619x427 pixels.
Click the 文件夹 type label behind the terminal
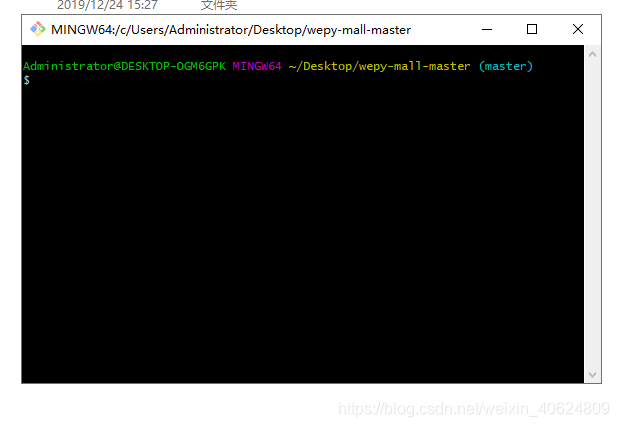[219, 5]
